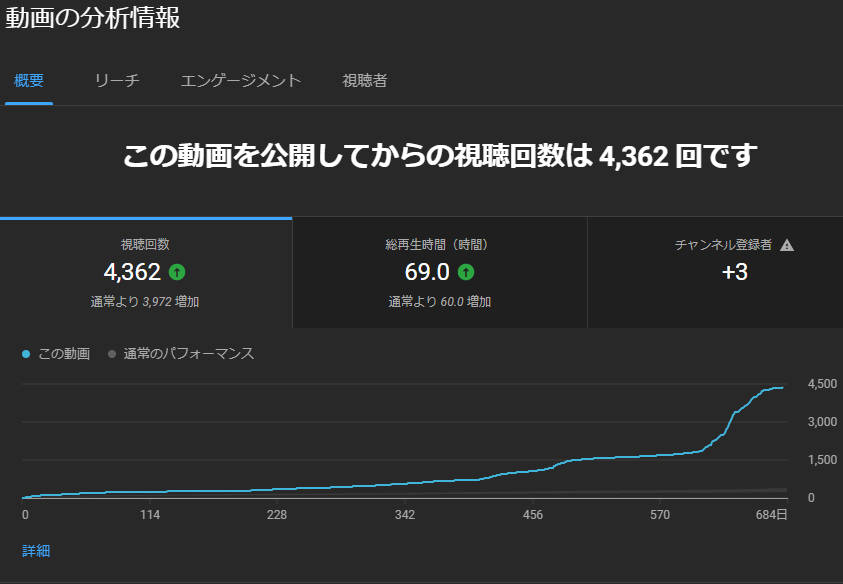
Task: Select the 視聴回数 metric card
Action: tap(146, 273)
